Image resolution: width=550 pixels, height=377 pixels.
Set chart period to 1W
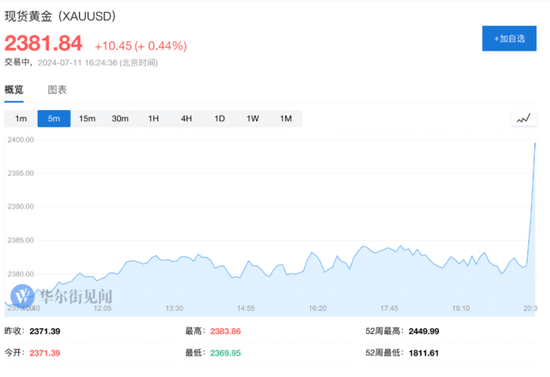click(253, 119)
